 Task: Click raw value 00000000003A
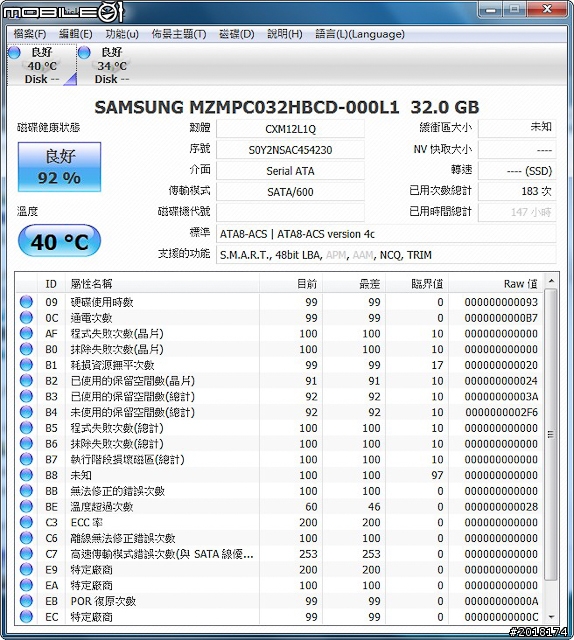pyautogui.click(x=501, y=396)
